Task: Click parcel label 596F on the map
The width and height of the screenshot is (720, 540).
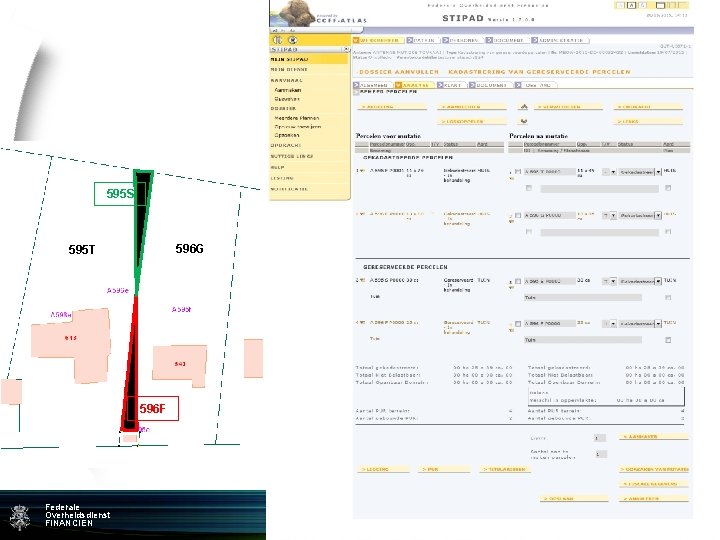Action: 152,408
